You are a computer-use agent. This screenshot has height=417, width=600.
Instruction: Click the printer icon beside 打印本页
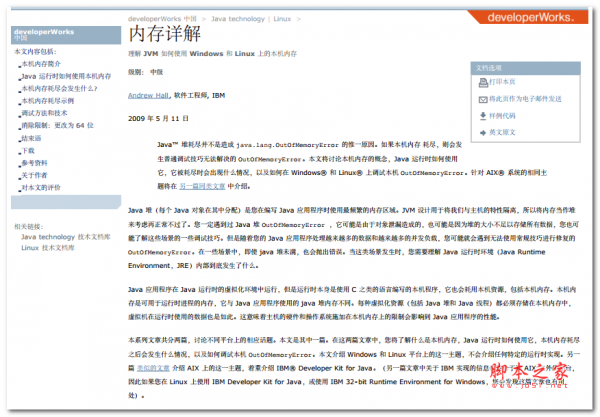483,82
